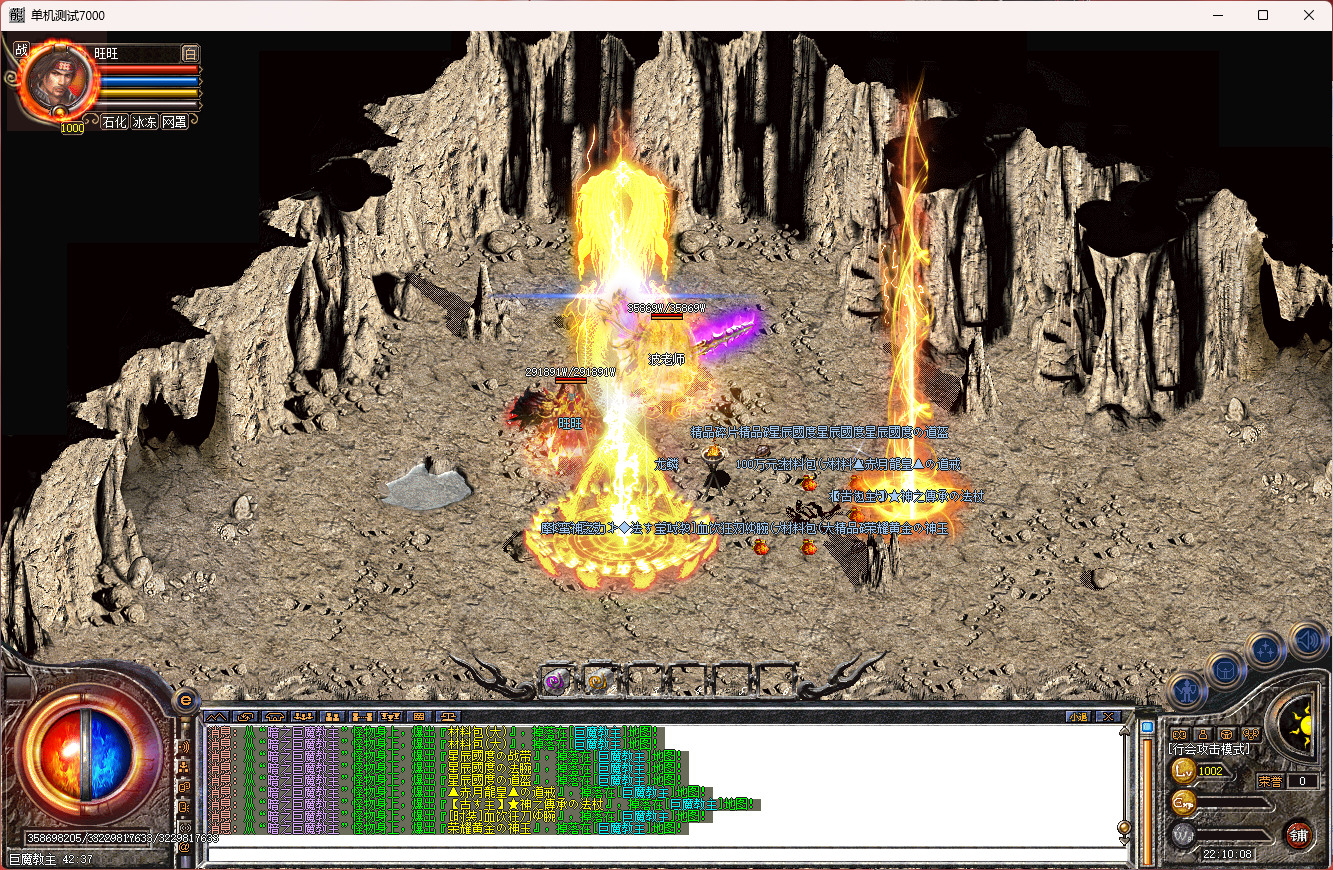Screen dimensions: 1333x870
Task: Switch the 行会攻击模式 attack mode label
Action: pyautogui.click(x=1209, y=750)
